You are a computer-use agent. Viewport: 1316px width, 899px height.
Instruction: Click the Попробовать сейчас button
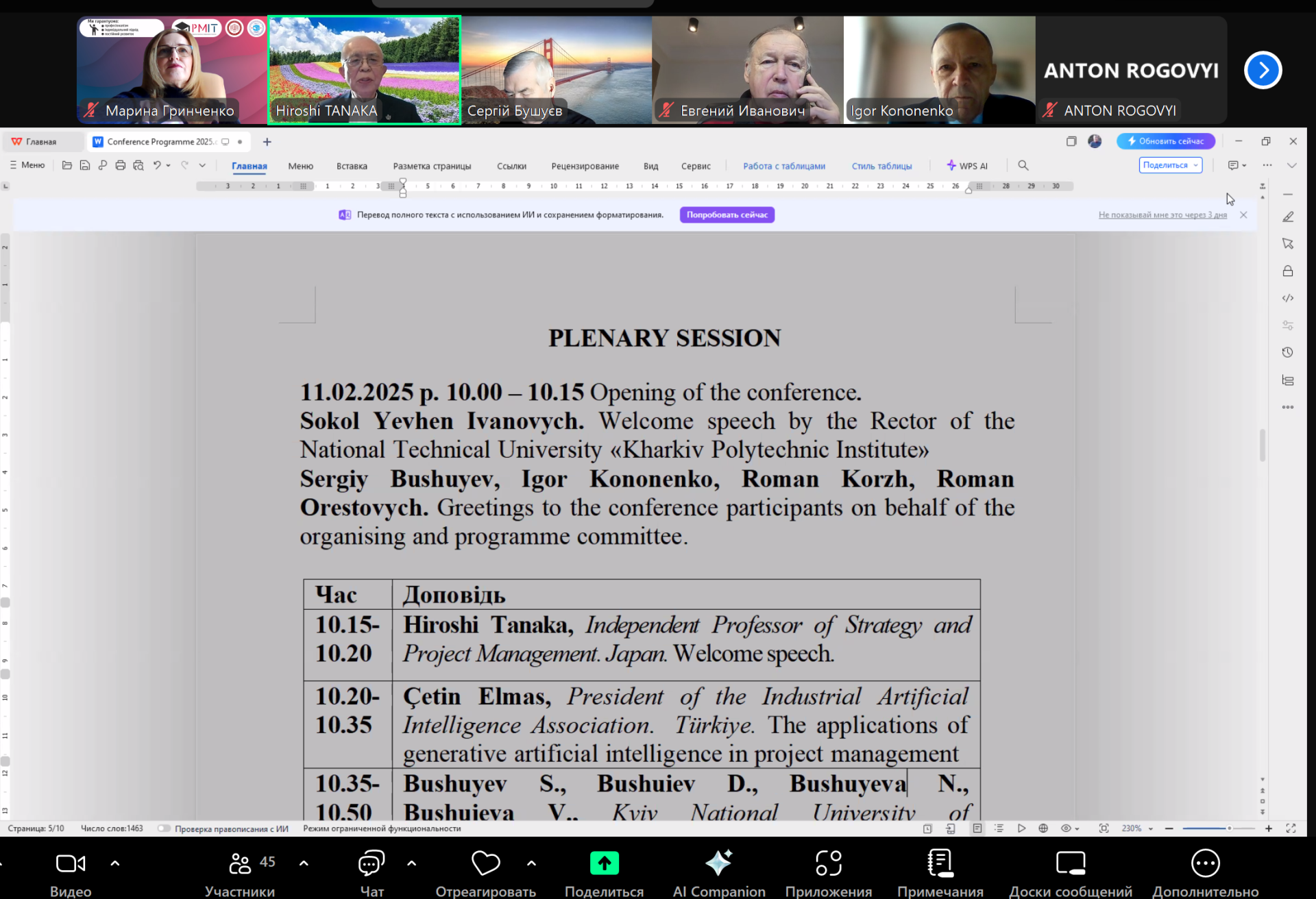click(727, 214)
